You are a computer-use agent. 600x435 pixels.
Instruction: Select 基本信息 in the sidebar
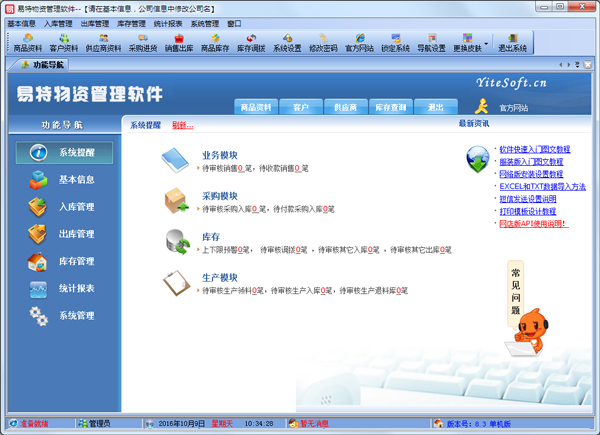(x=64, y=180)
